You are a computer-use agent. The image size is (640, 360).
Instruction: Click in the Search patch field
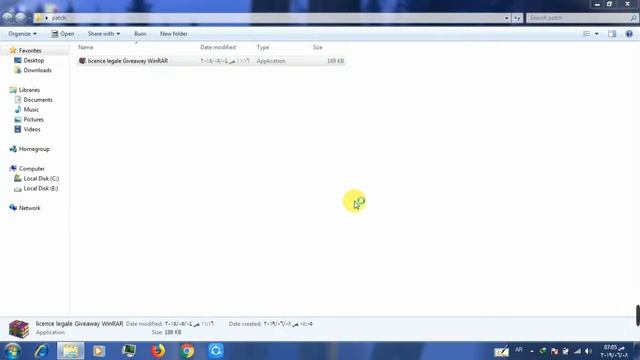click(578, 18)
